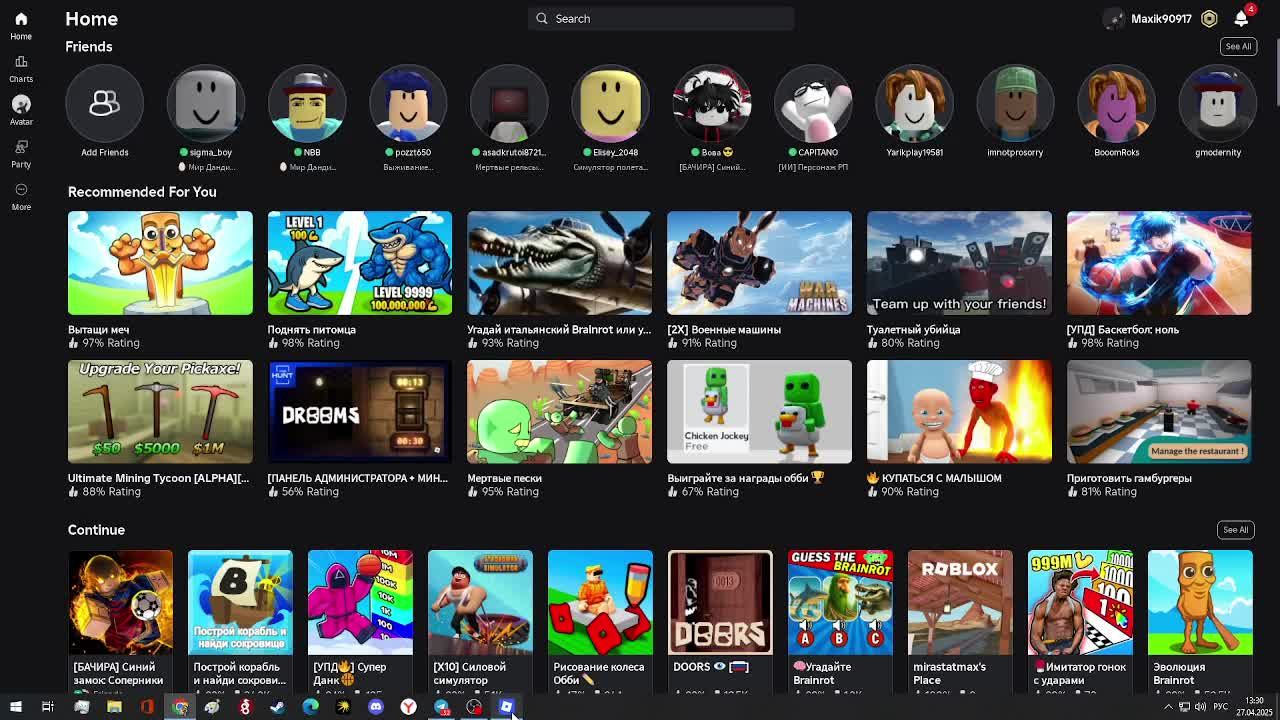Screen dimensions: 1280x720
Task: Open File Explorer from the taskbar
Action: pyautogui.click(x=114, y=707)
